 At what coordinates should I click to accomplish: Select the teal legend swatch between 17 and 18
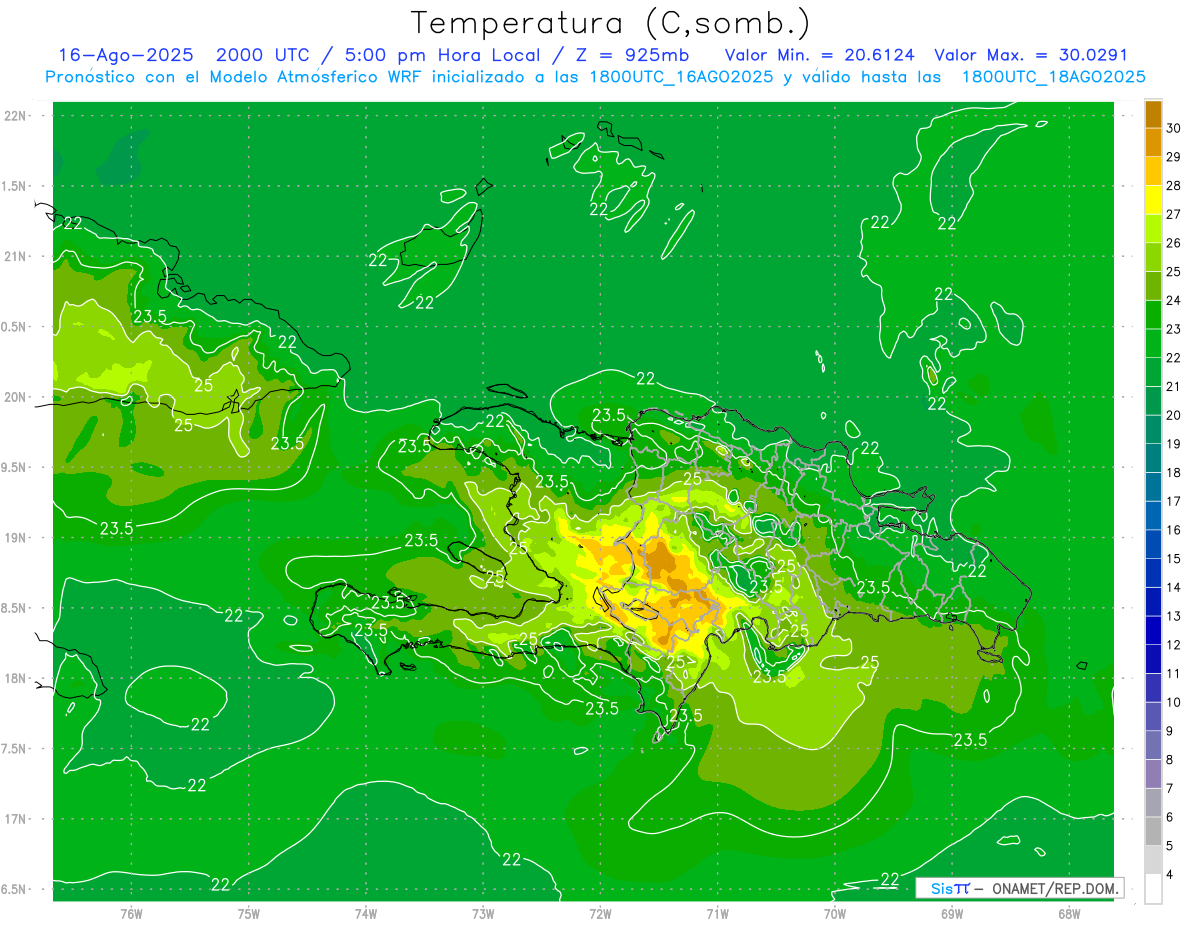pyautogui.click(x=1153, y=487)
